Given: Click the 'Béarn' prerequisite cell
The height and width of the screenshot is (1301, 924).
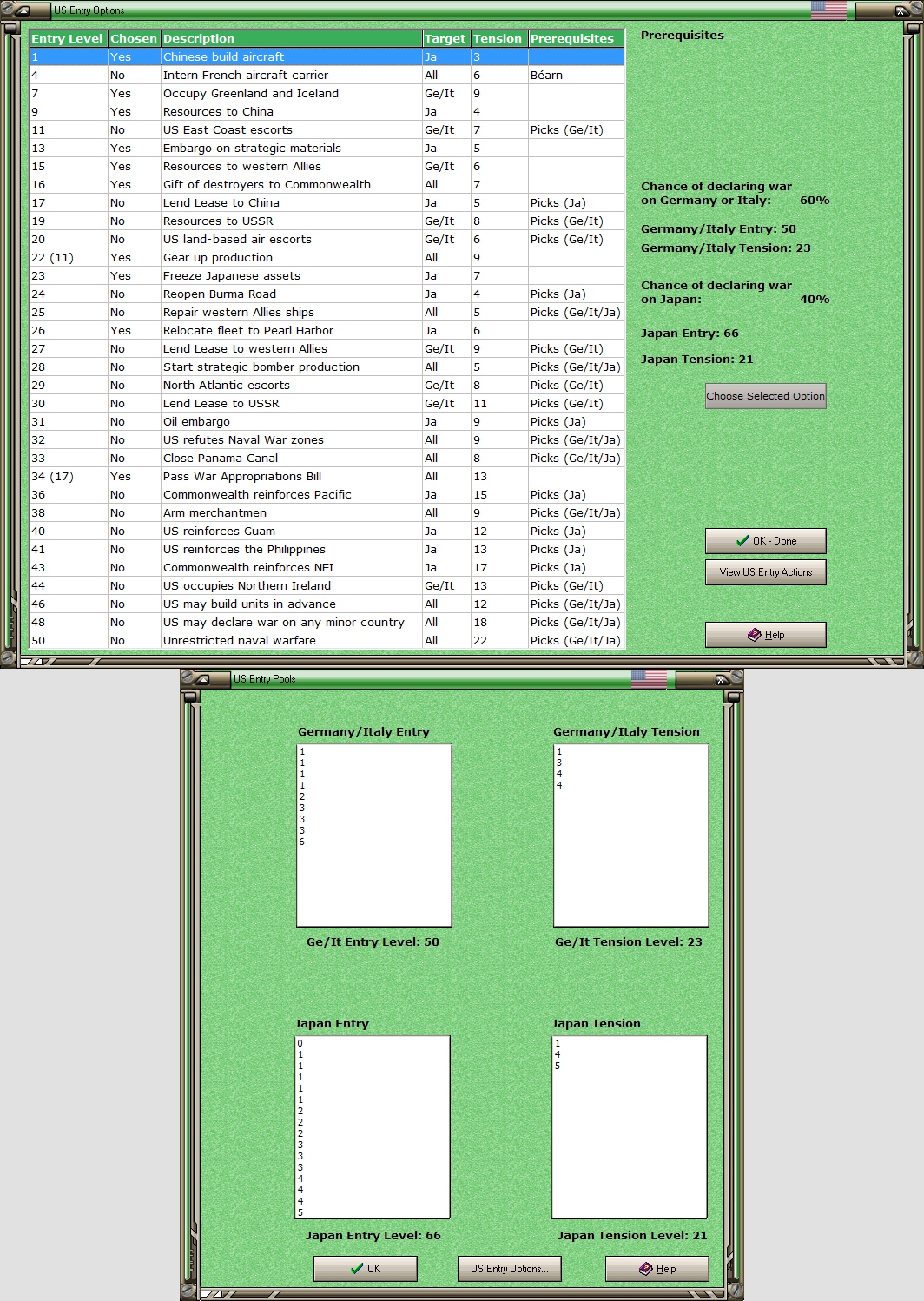Looking at the screenshot, I should (x=577, y=75).
